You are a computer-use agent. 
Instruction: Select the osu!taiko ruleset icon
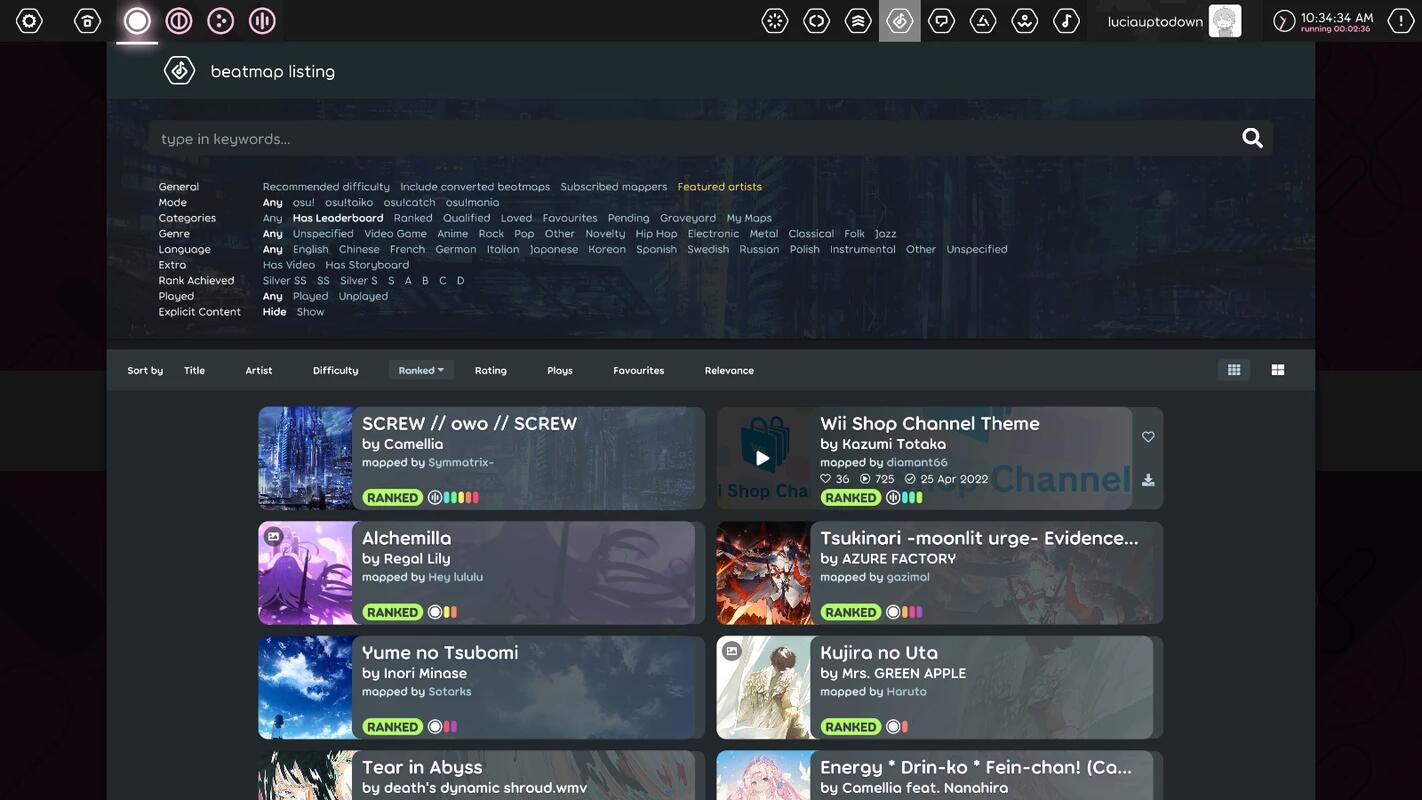pyautogui.click(x=179, y=21)
